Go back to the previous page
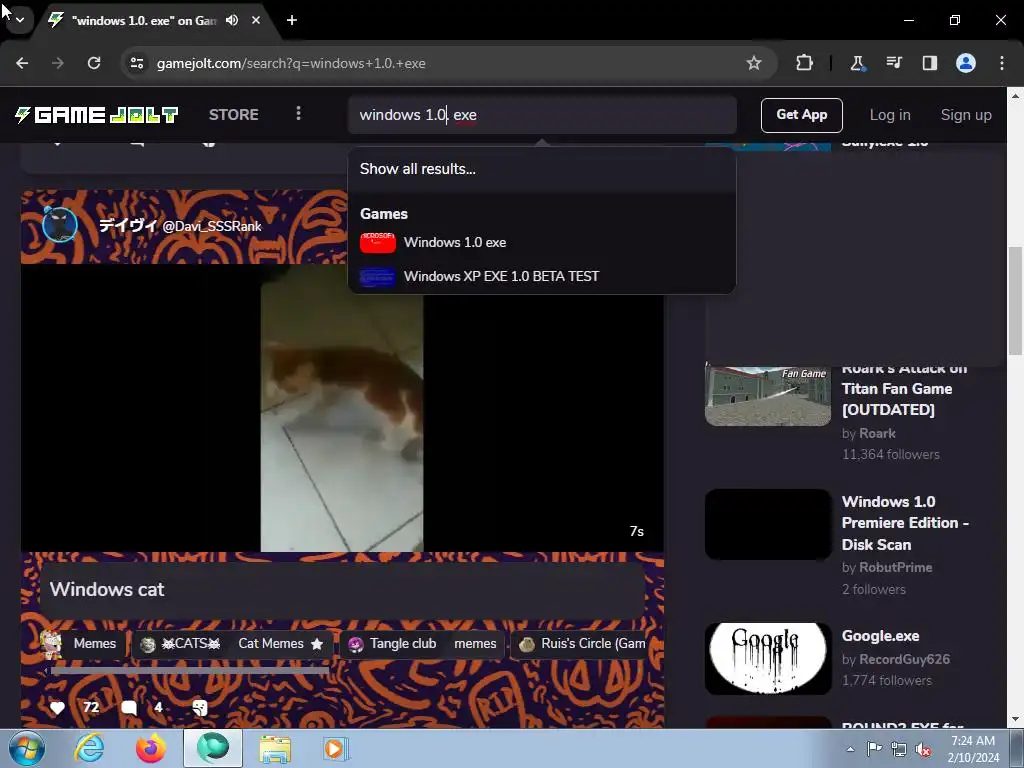This screenshot has width=1024, height=768. coord(22,63)
